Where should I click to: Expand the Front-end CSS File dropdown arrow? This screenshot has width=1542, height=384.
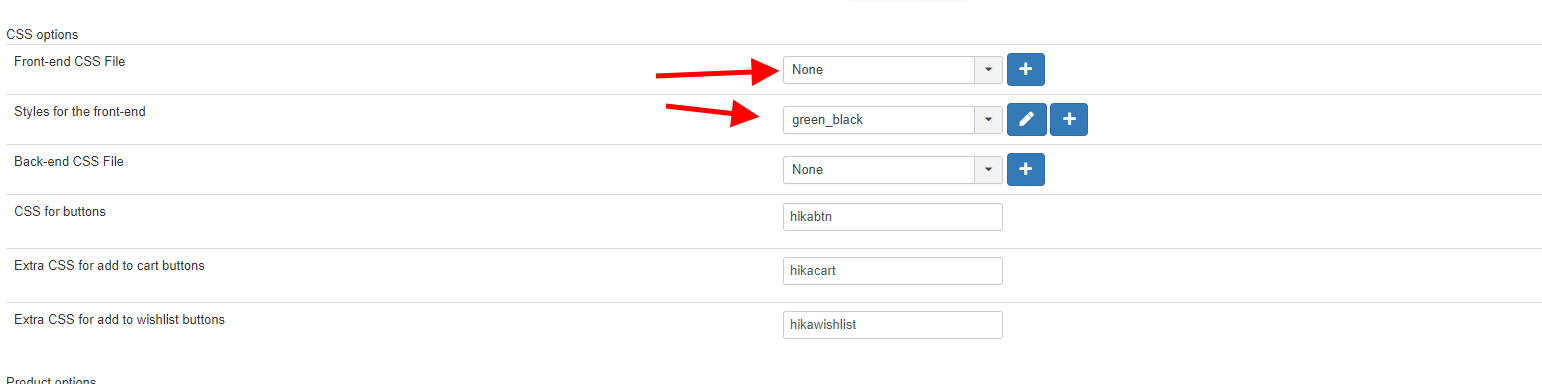(x=988, y=70)
